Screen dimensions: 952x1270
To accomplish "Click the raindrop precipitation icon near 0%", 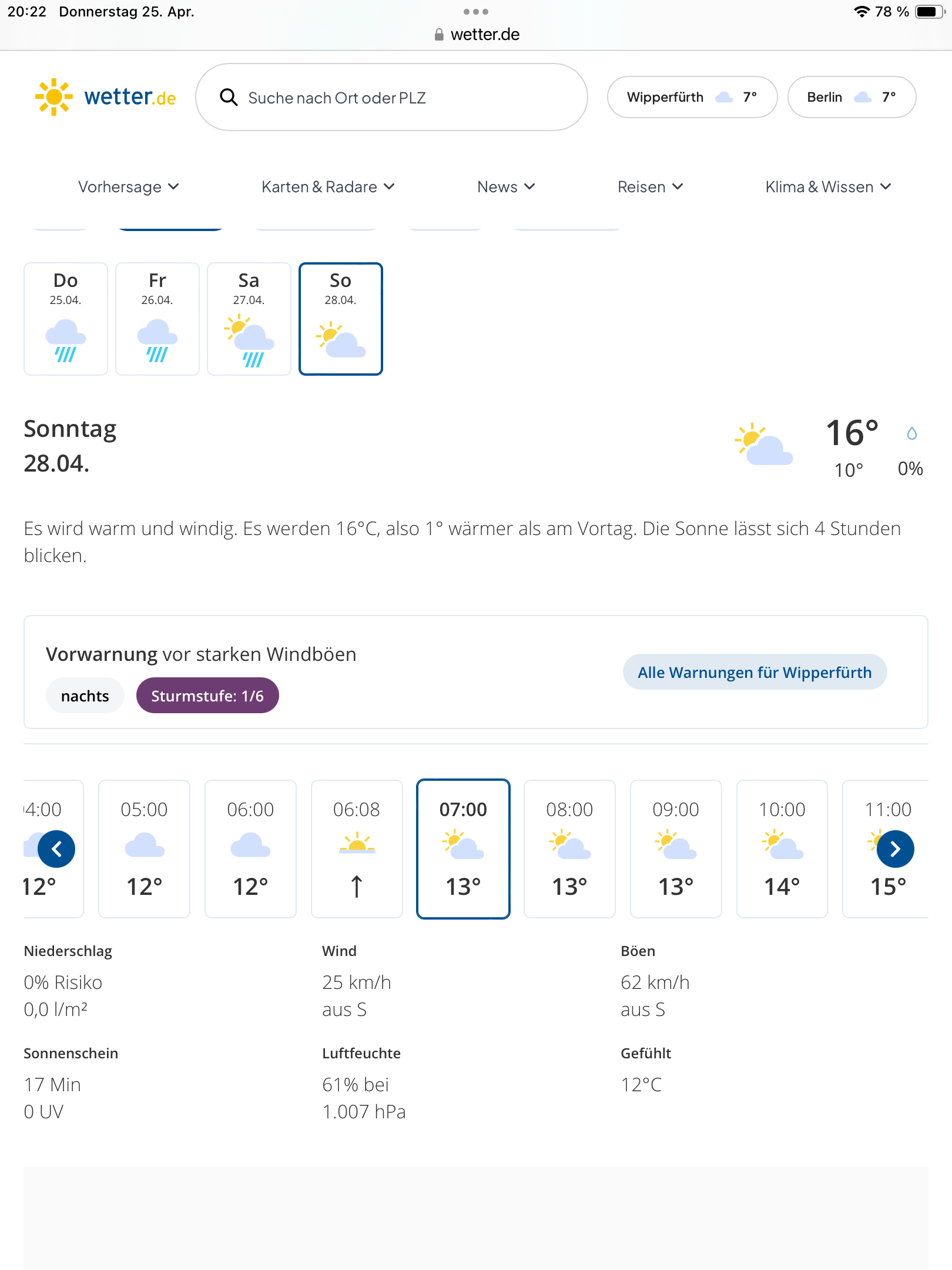I will point(911,434).
